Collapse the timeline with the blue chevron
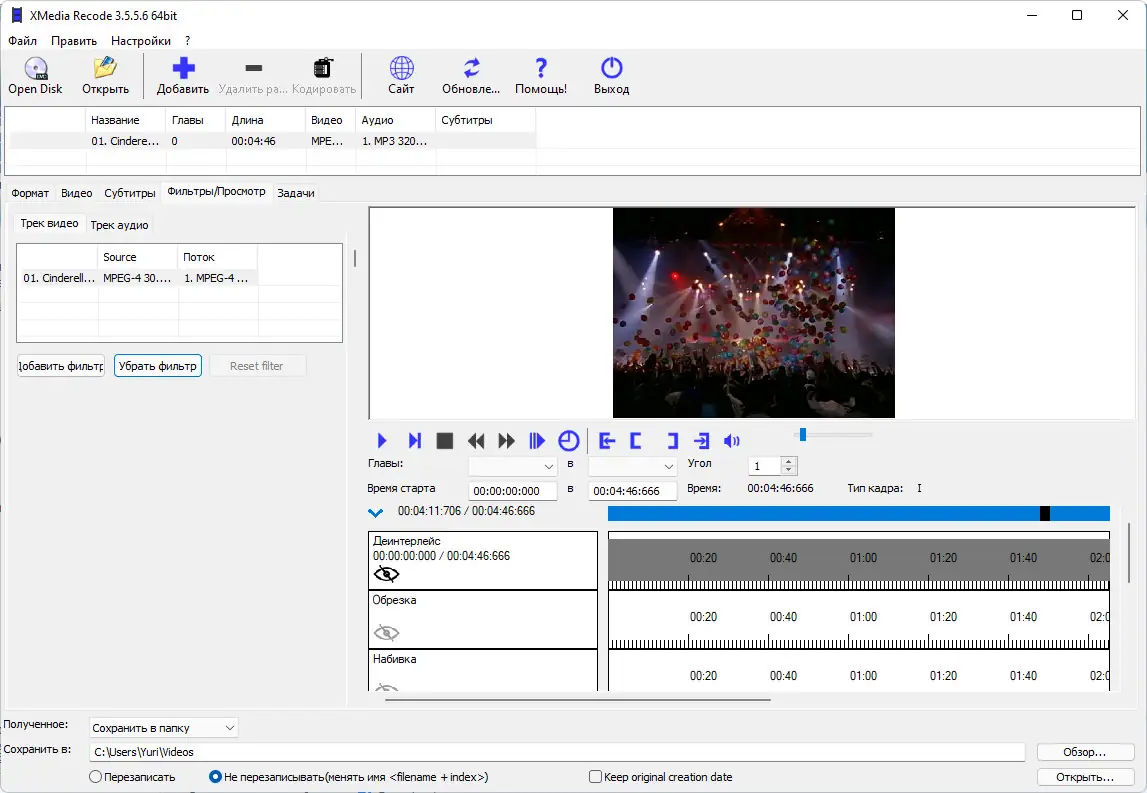 pos(376,513)
